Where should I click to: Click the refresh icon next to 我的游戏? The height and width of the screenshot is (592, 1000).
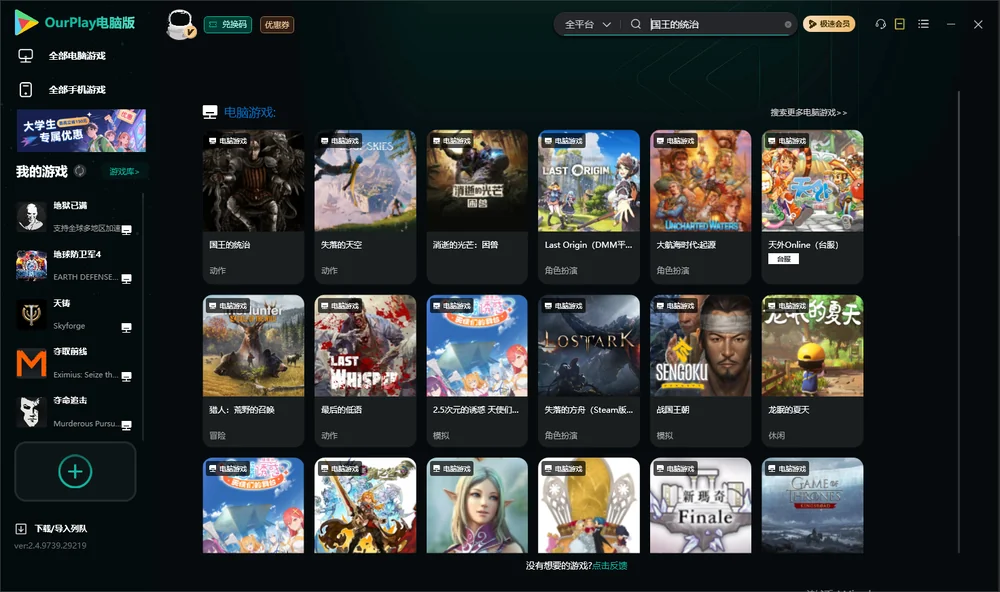80,171
